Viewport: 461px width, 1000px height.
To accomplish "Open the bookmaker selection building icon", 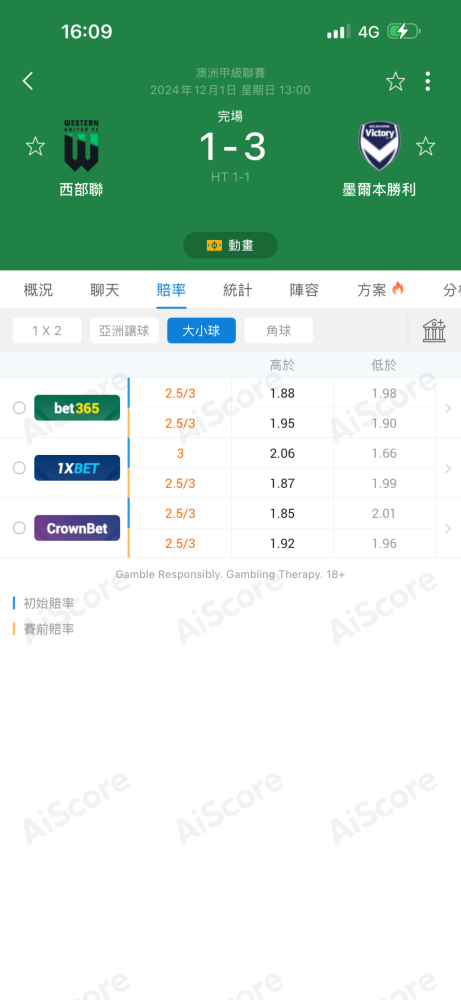I will click(x=434, y=330).
